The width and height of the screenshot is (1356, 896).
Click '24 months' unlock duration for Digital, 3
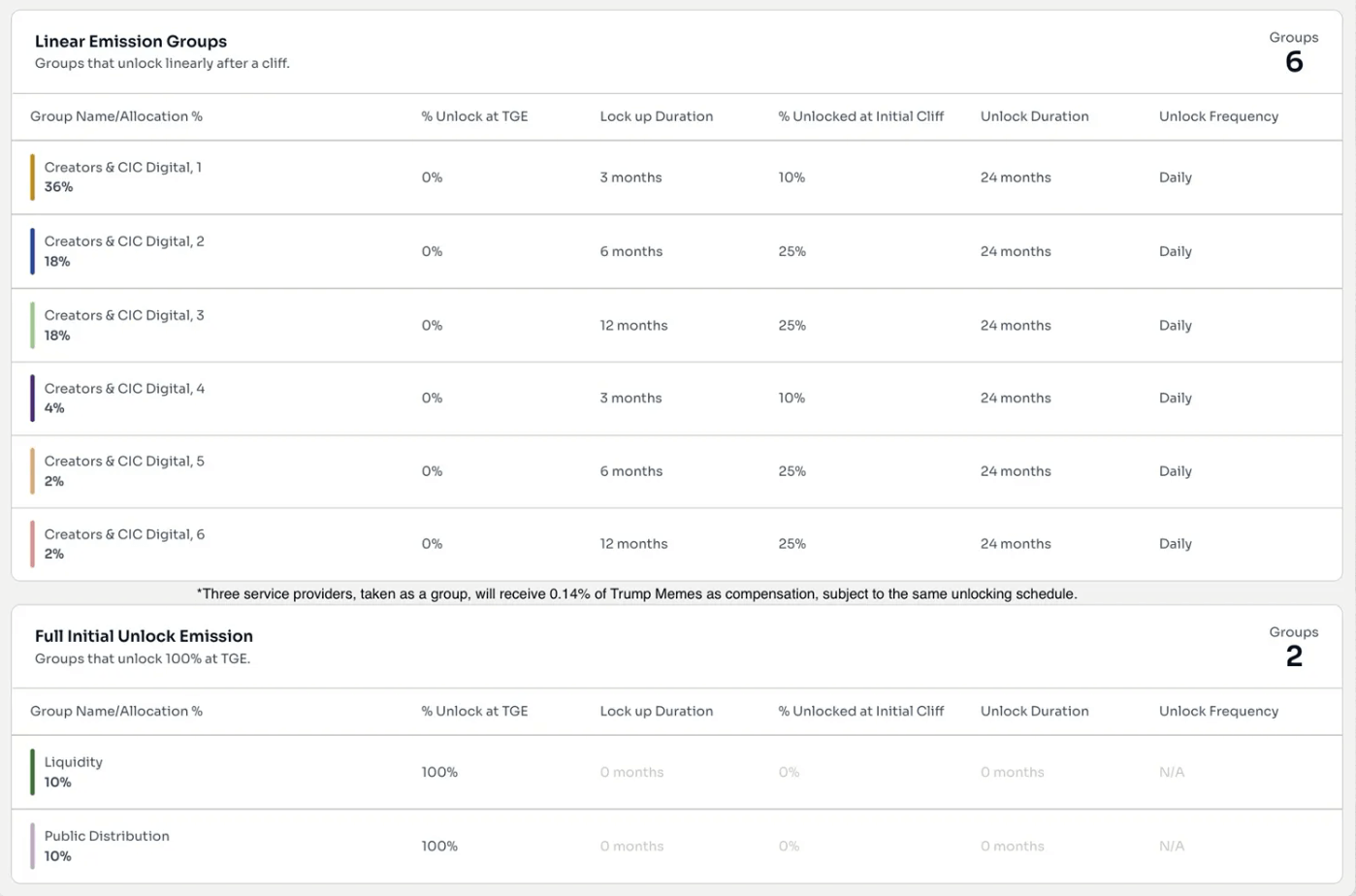pos(1016,325)
